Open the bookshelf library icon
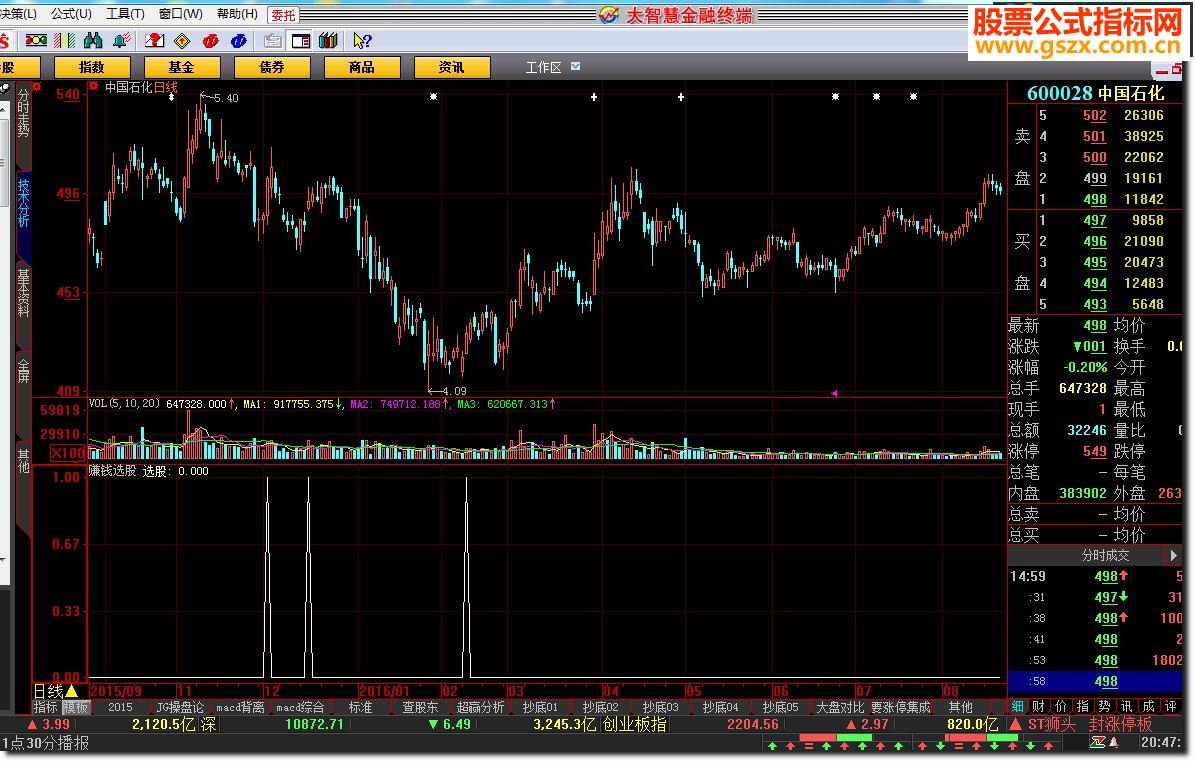The width and height of the screenshot is (1195, 761). pos(328,40)
